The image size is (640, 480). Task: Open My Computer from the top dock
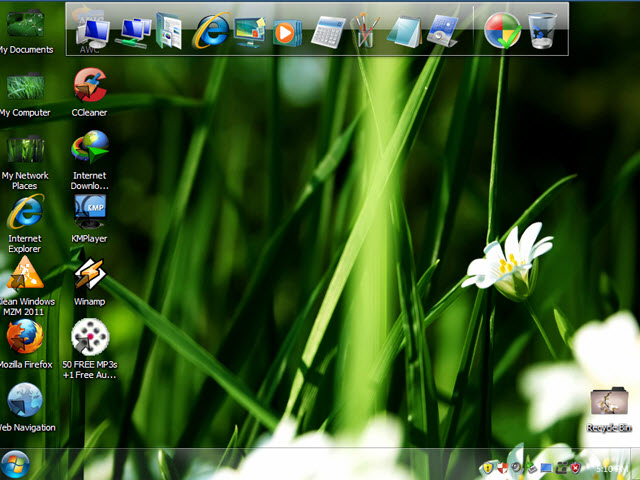pos(93,33)
